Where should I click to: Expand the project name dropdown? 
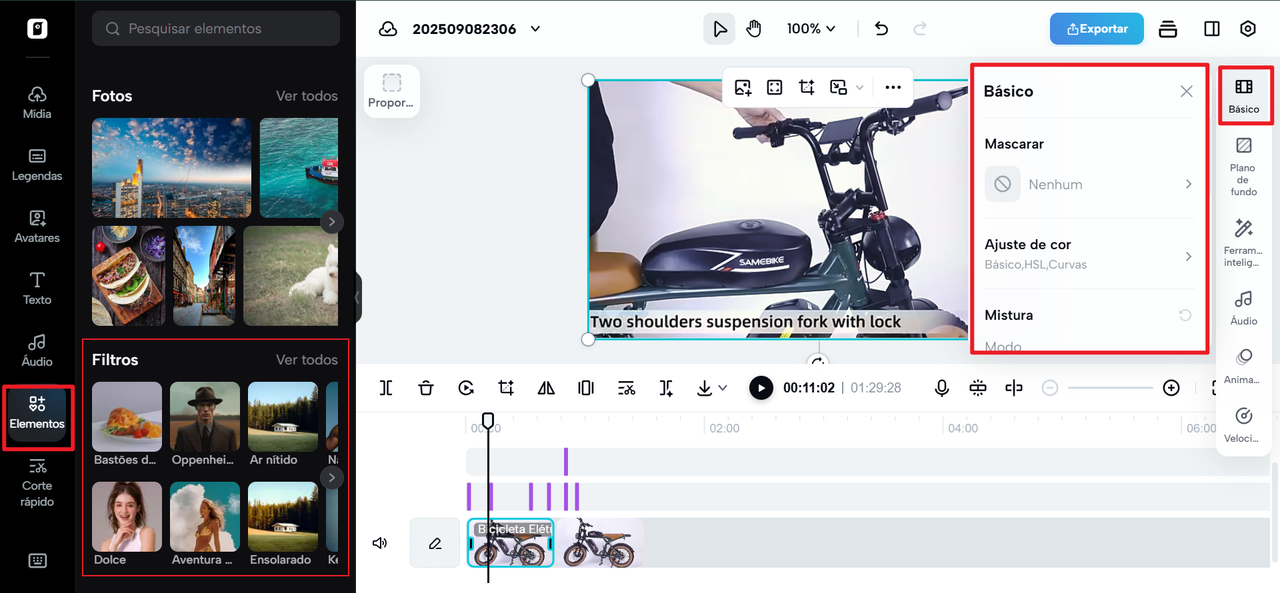[x=535, y=29]
